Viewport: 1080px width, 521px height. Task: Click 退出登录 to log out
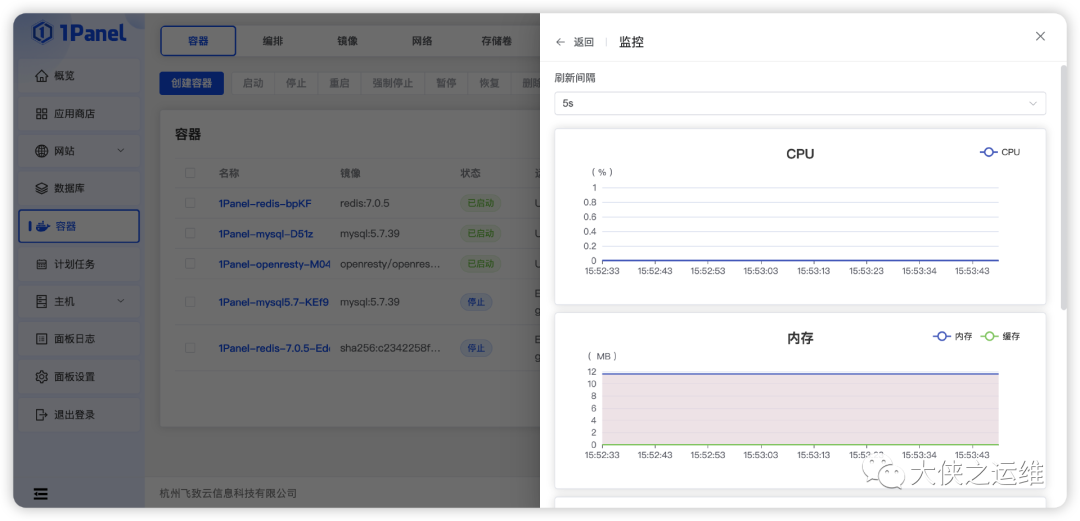(79, 415)
